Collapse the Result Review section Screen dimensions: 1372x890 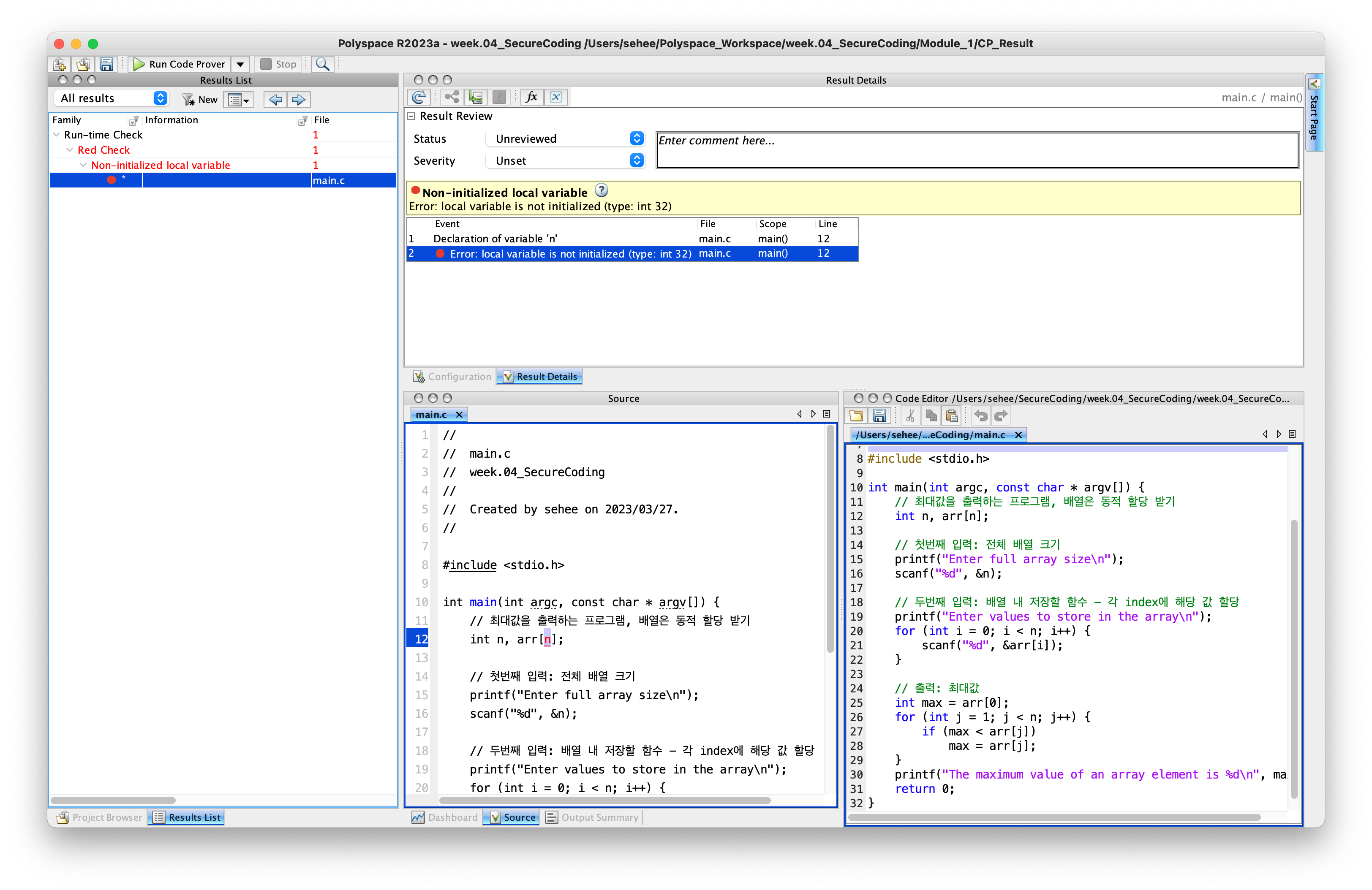tap(411, 116)
